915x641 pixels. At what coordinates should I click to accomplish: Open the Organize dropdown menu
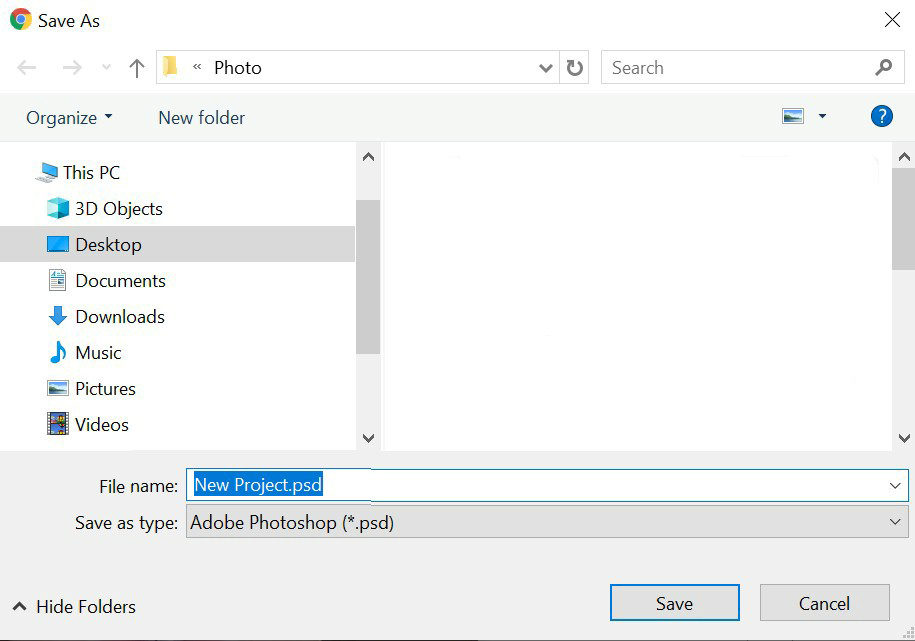click(x=69, y=118)
